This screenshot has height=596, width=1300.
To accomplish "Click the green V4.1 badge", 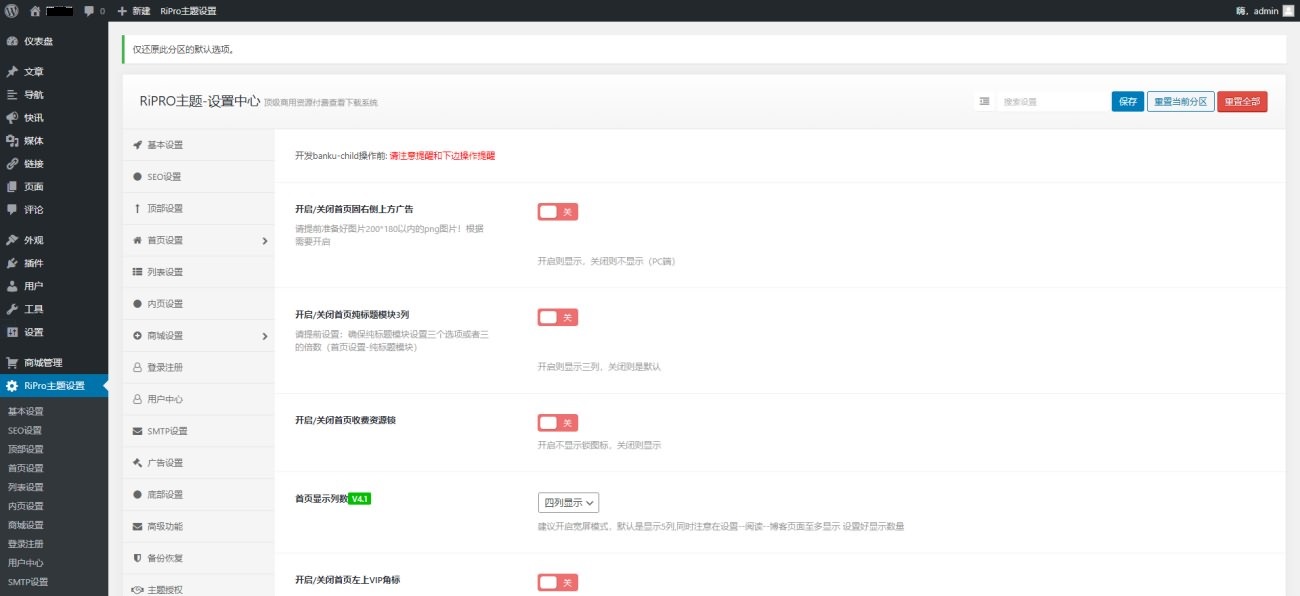I will click(x=360, y=498).
